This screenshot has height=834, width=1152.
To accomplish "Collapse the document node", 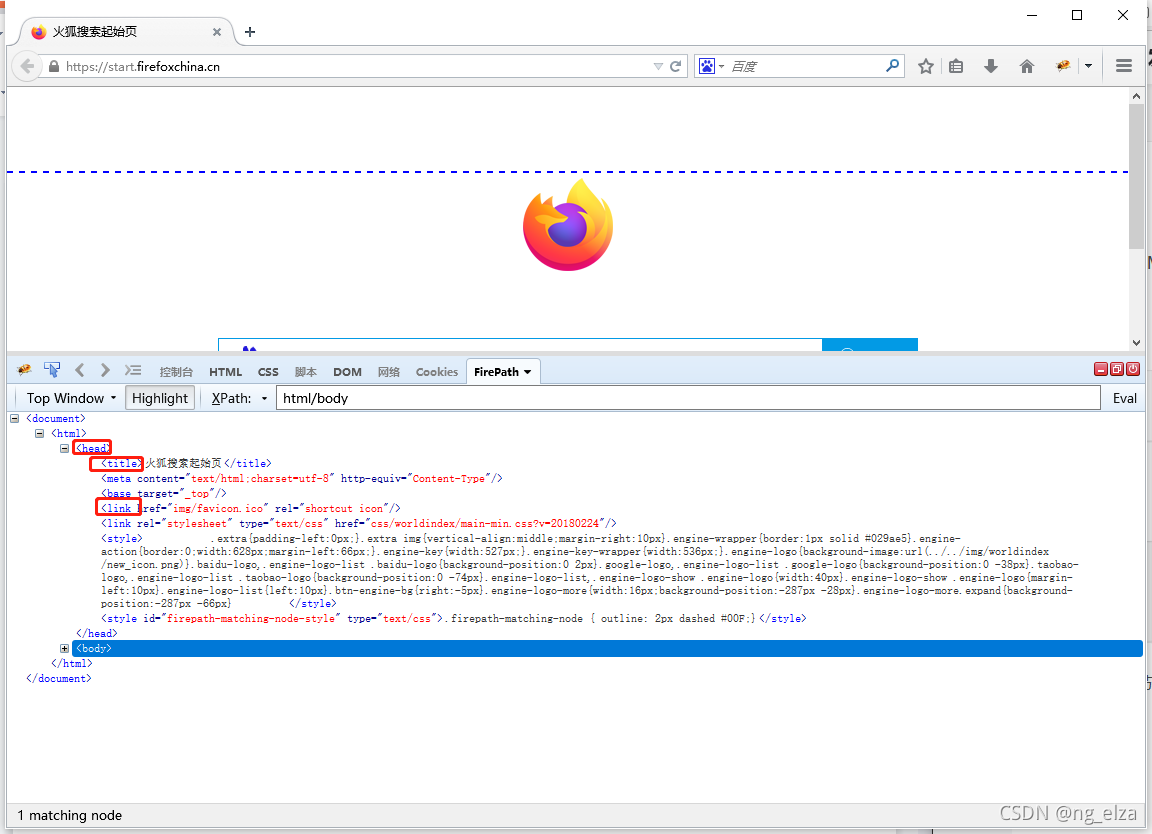I will (14, 418).
